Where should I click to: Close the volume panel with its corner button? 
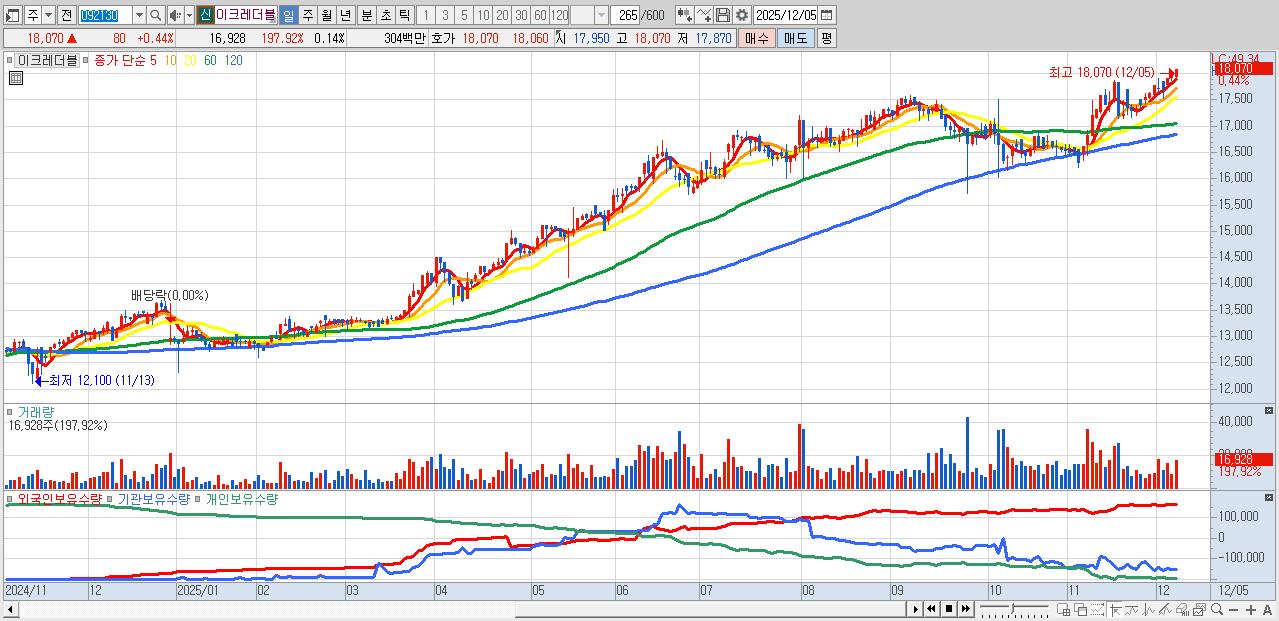(x=1270, y=410)
